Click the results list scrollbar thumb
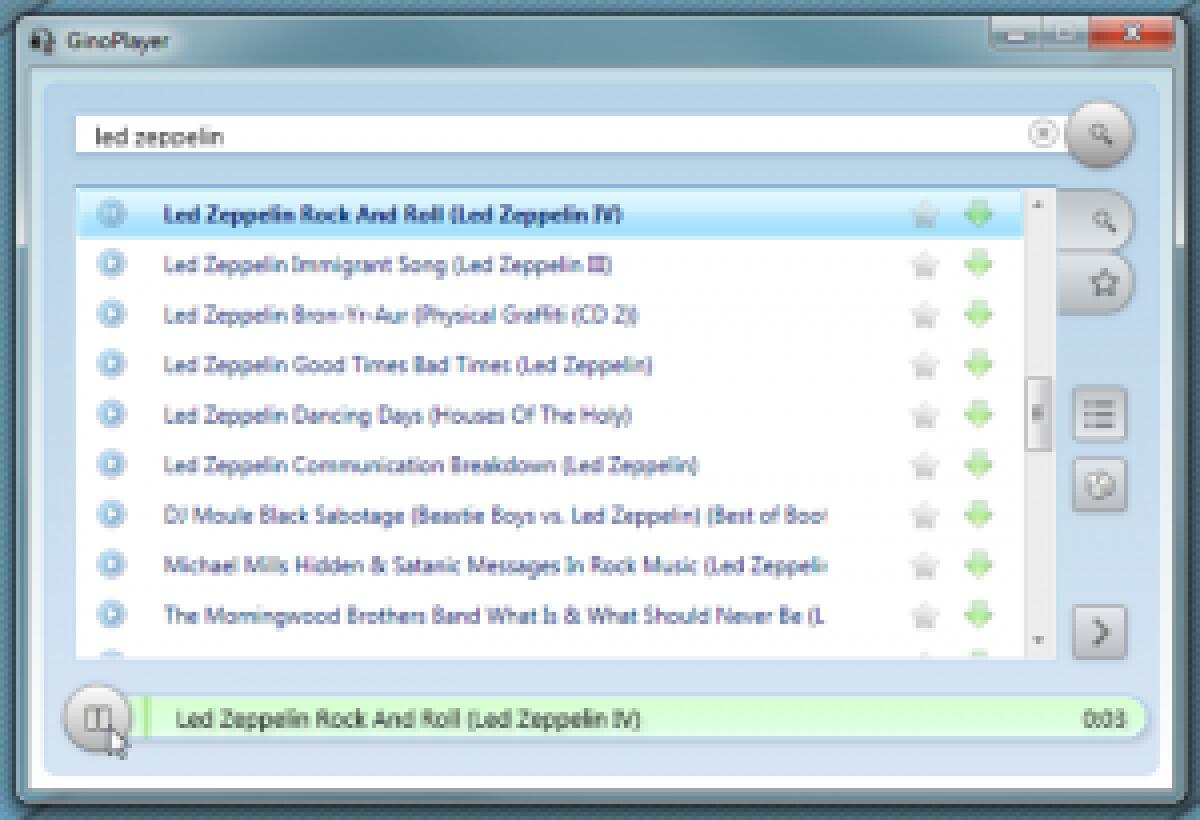 (1038, 412)
